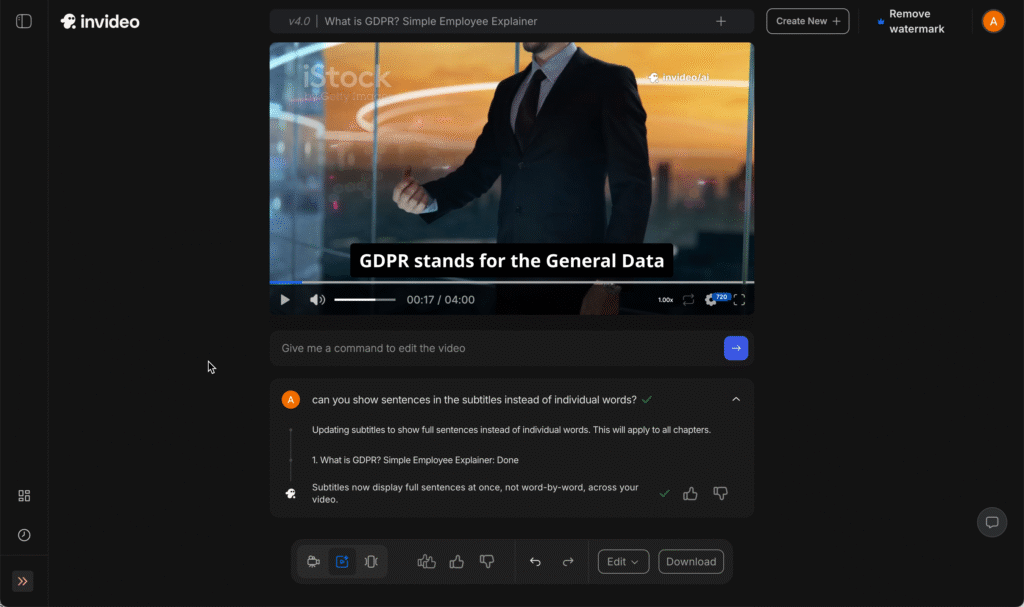Open the apps grid in the left sidebar
The image size is (1024, 607).
tap(24, 495)
